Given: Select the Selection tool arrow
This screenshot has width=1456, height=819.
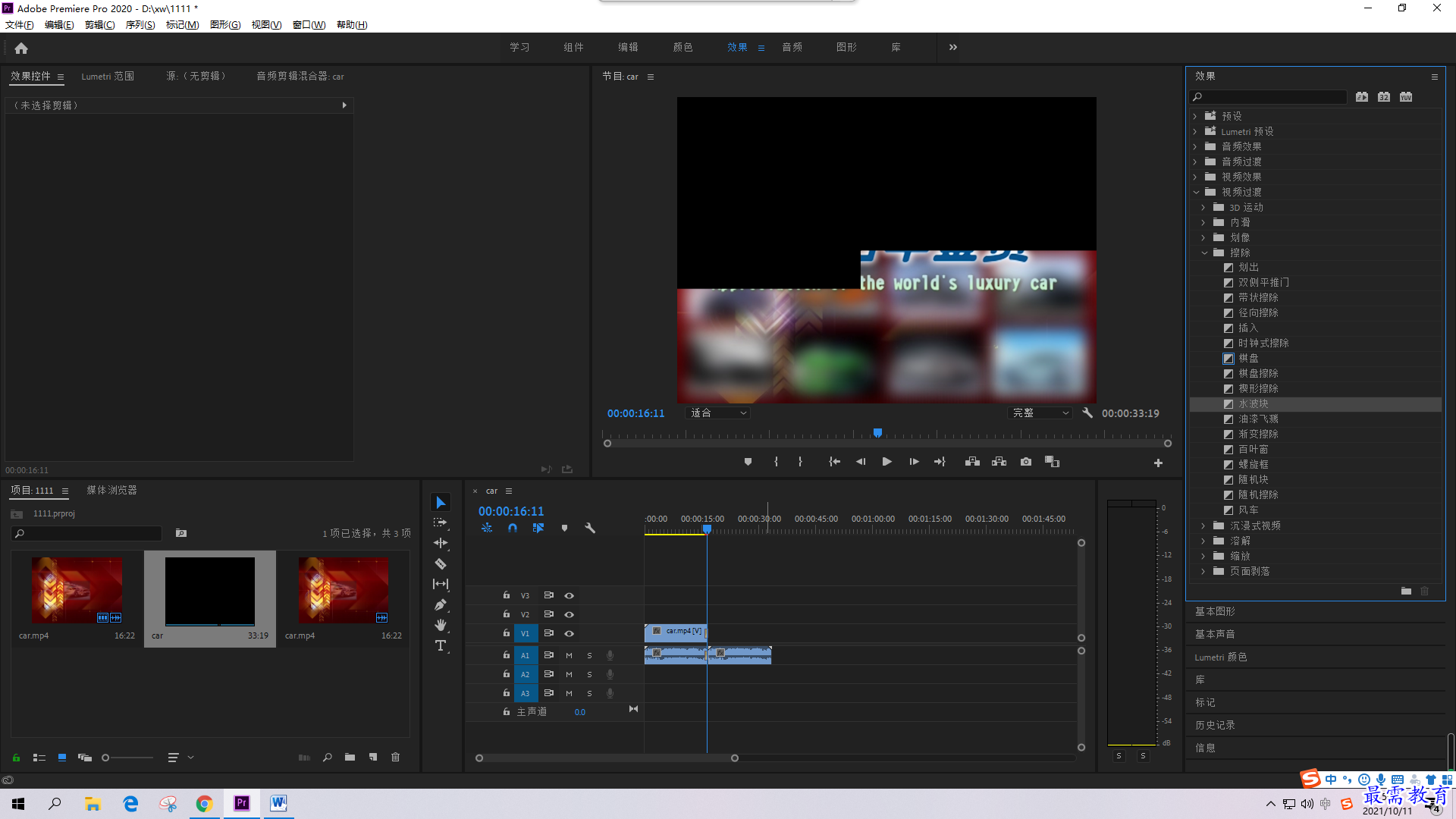Looking at the screenshot, I should (x=441, y=503).
